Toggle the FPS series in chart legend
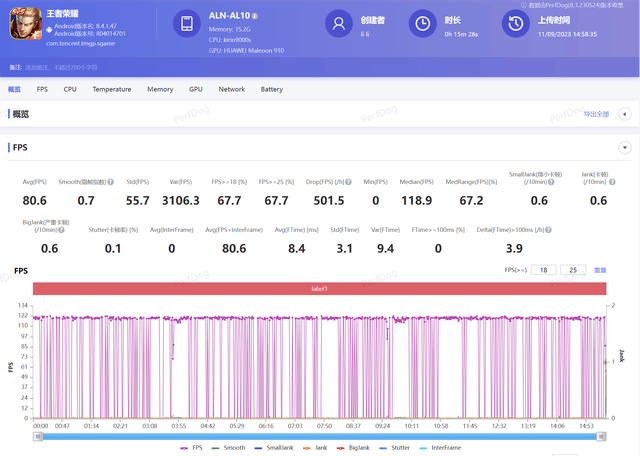The image size is (640, 456). [191, 448]
